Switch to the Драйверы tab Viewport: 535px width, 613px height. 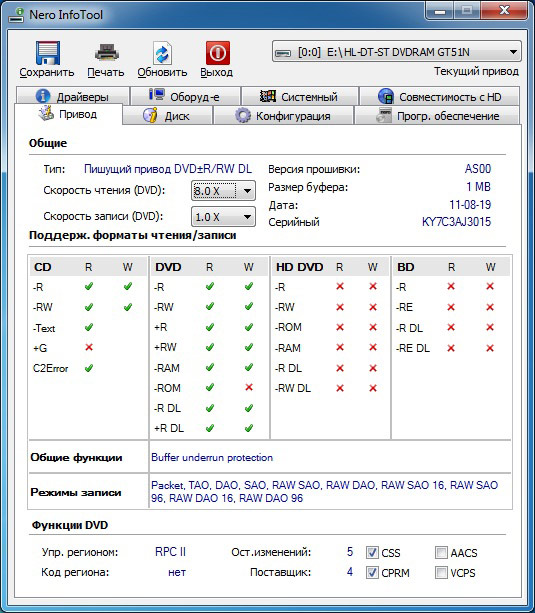click(73, 96)
